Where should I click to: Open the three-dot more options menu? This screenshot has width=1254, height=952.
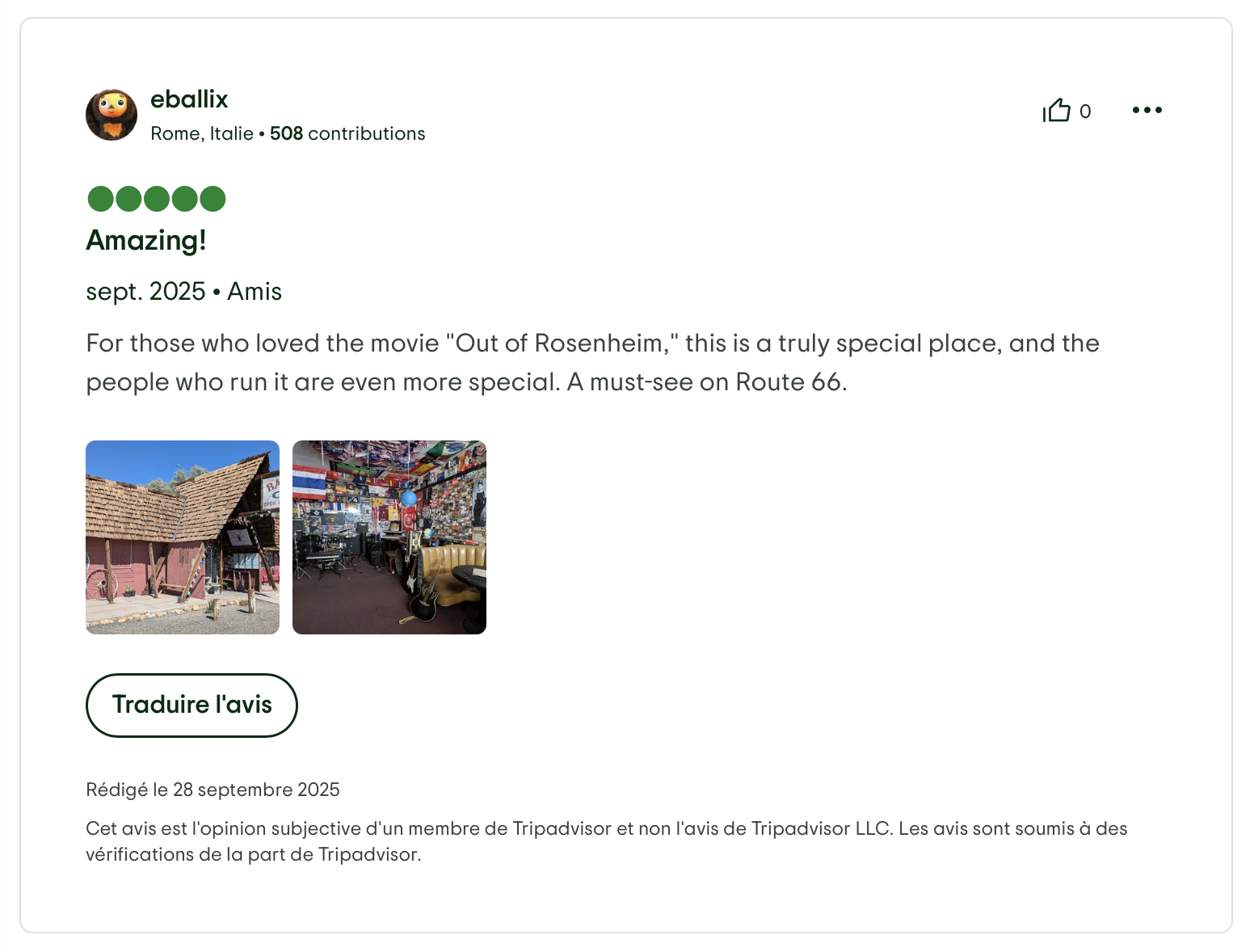pyautogui.click(x=1147, y=110)
